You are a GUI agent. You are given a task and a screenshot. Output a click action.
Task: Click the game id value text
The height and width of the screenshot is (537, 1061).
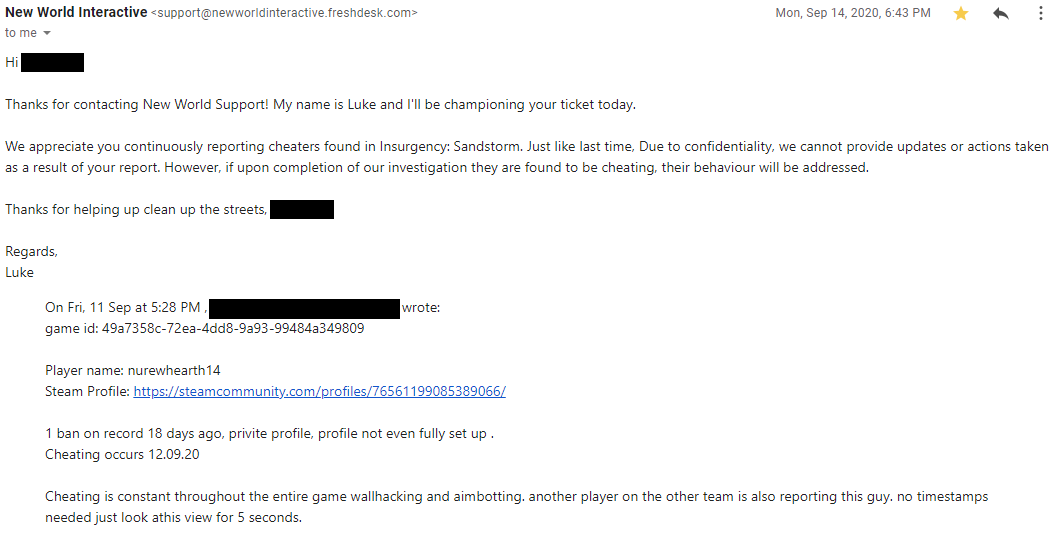coord(233,328)
